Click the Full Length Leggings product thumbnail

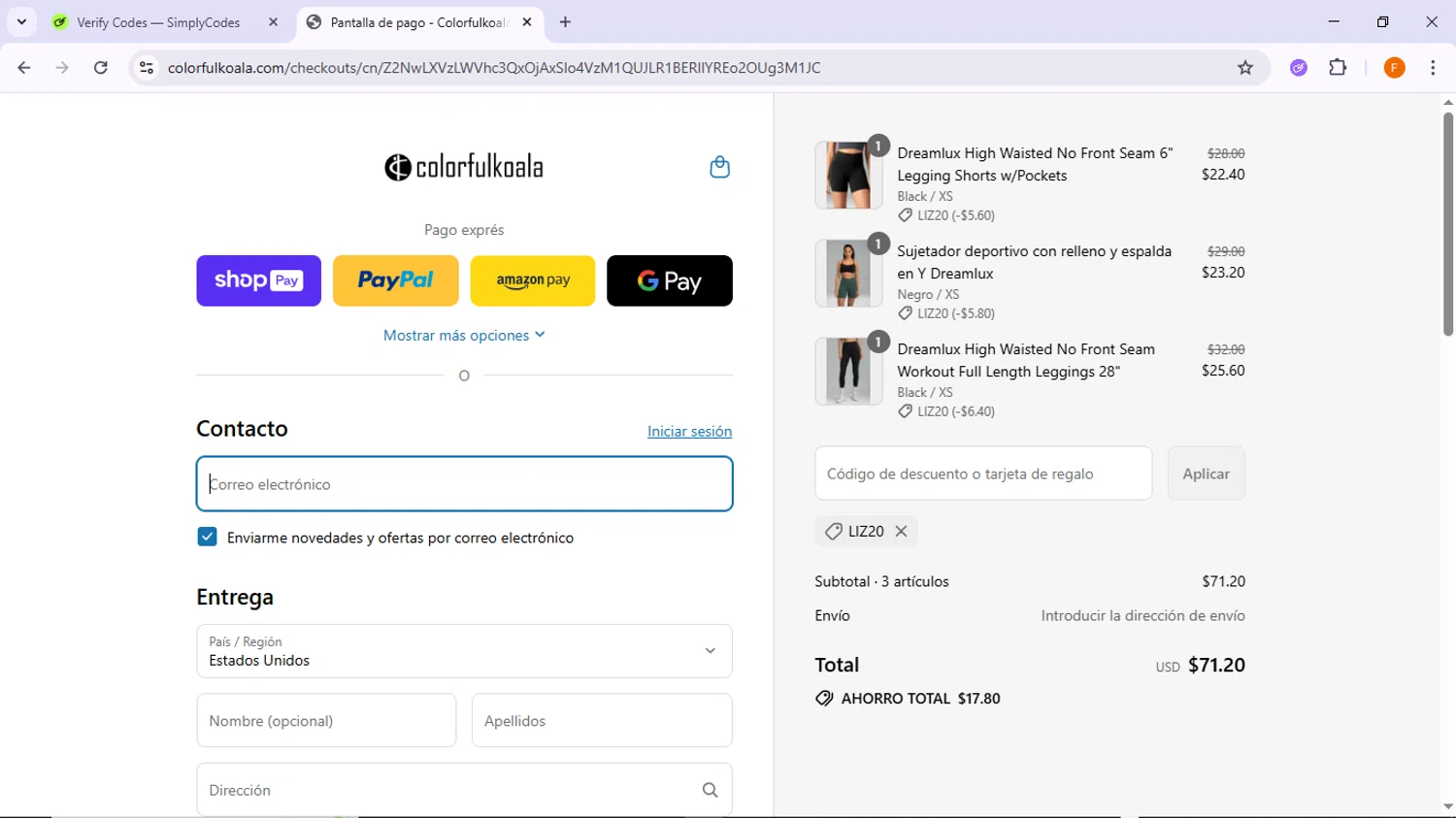tap(847, 372)
